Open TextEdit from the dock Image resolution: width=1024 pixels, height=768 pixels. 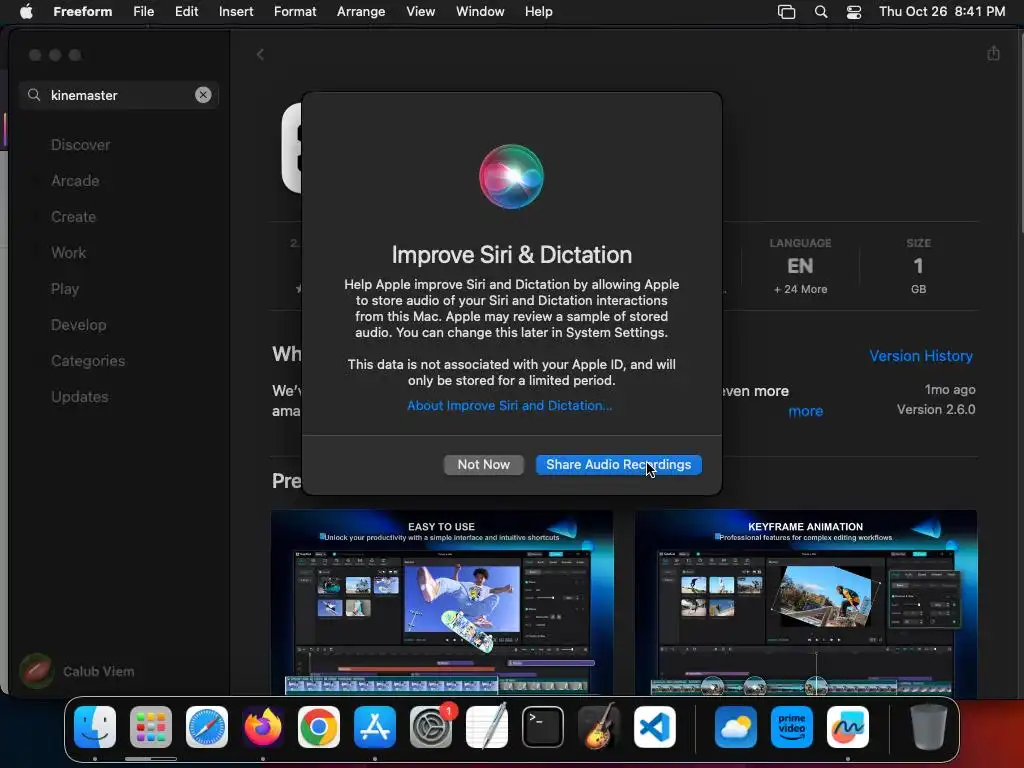(487, 727)
